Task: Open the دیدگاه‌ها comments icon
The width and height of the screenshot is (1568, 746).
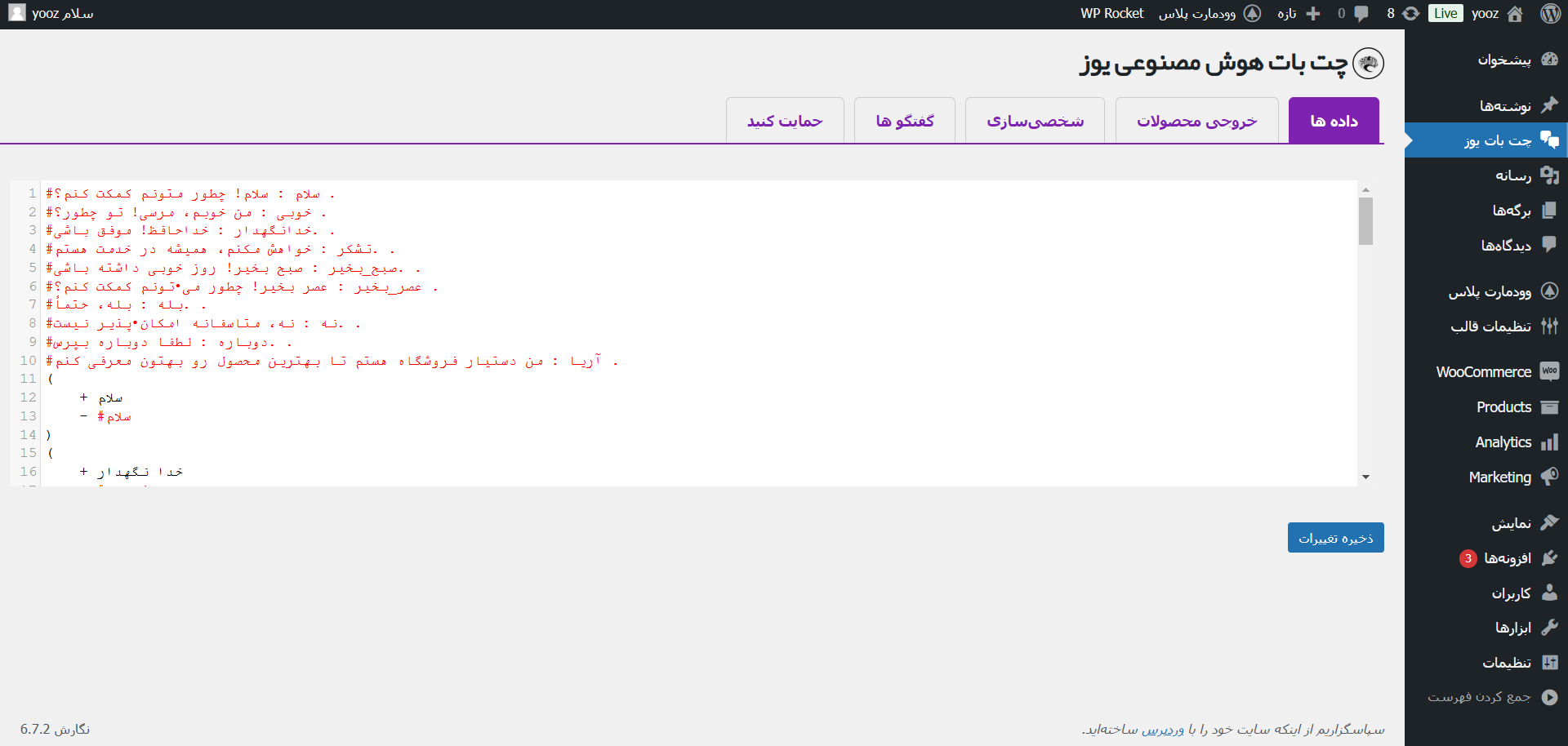Action: pyautogui.click(x=1549, y=245)
